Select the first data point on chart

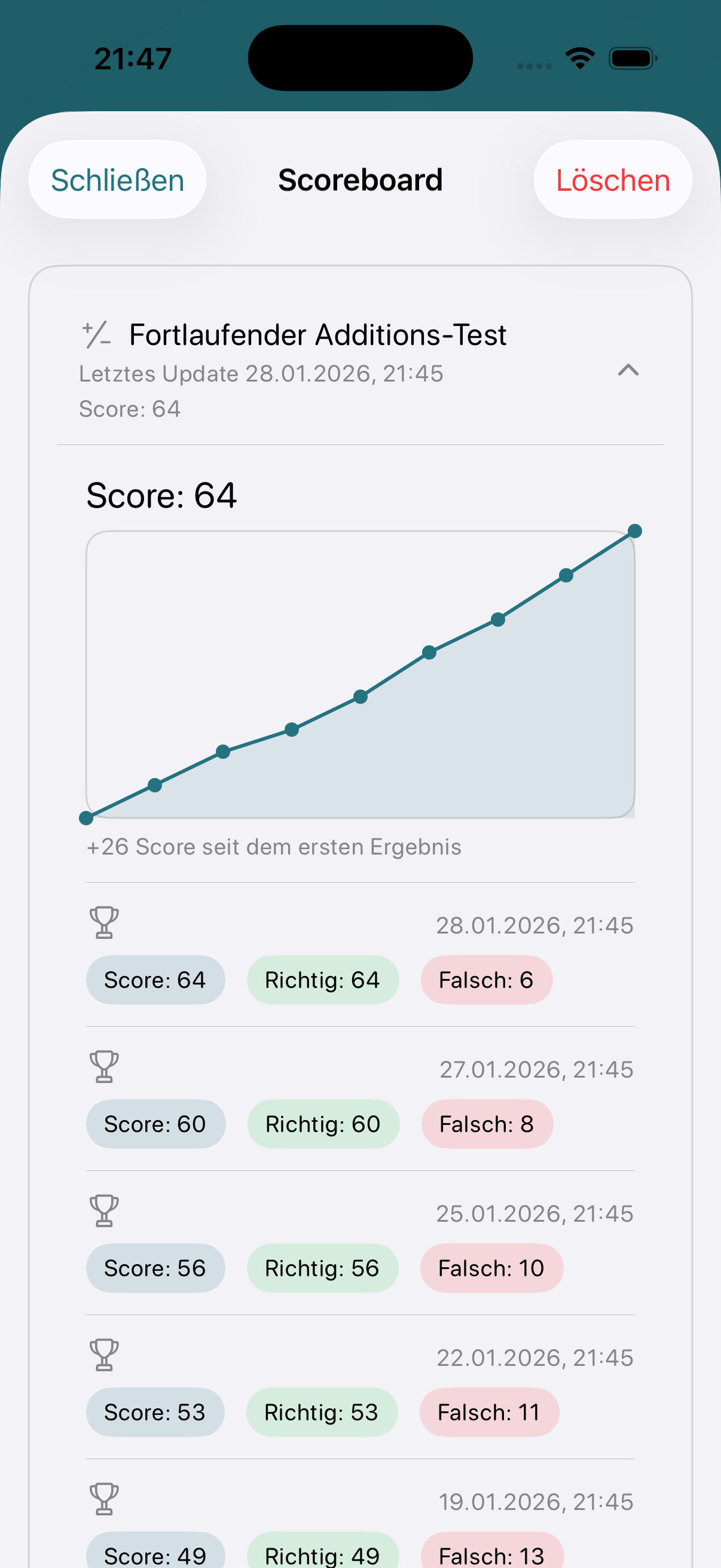[87, 818]
